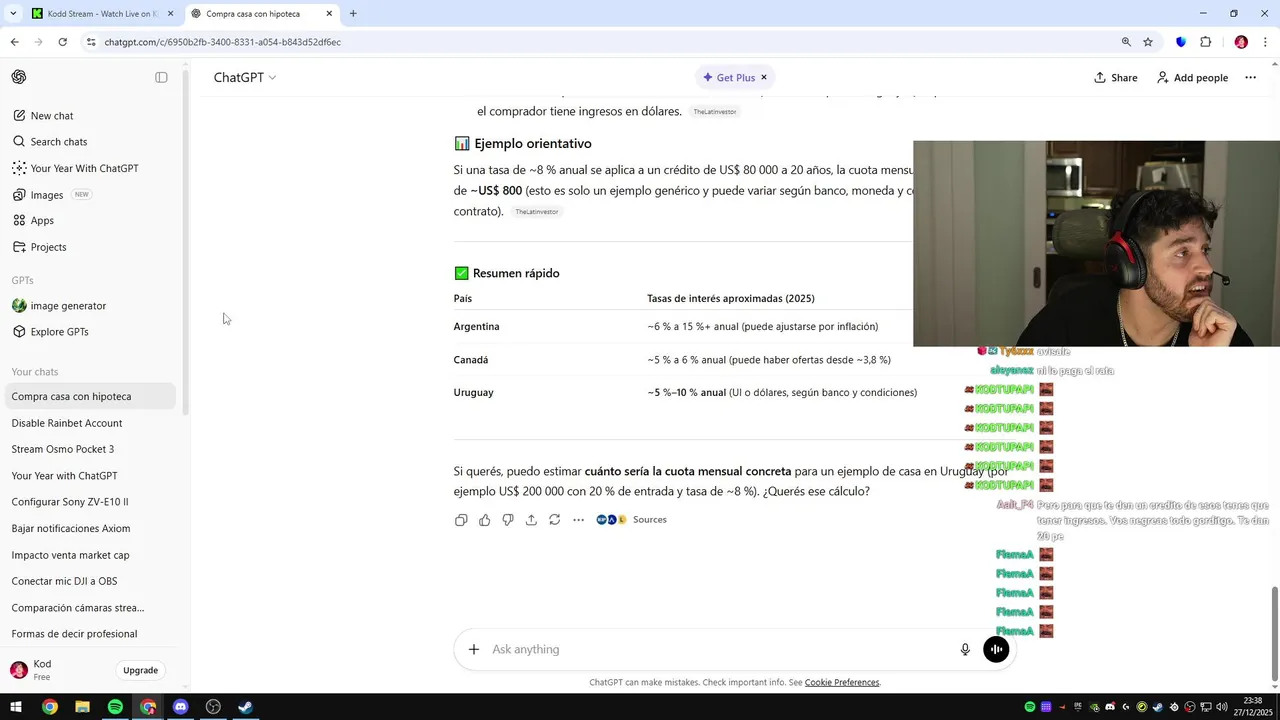The width and height of the screenshot is (1280, 720).
Task: Regenerate the response
Action: (x=555, y=520)
